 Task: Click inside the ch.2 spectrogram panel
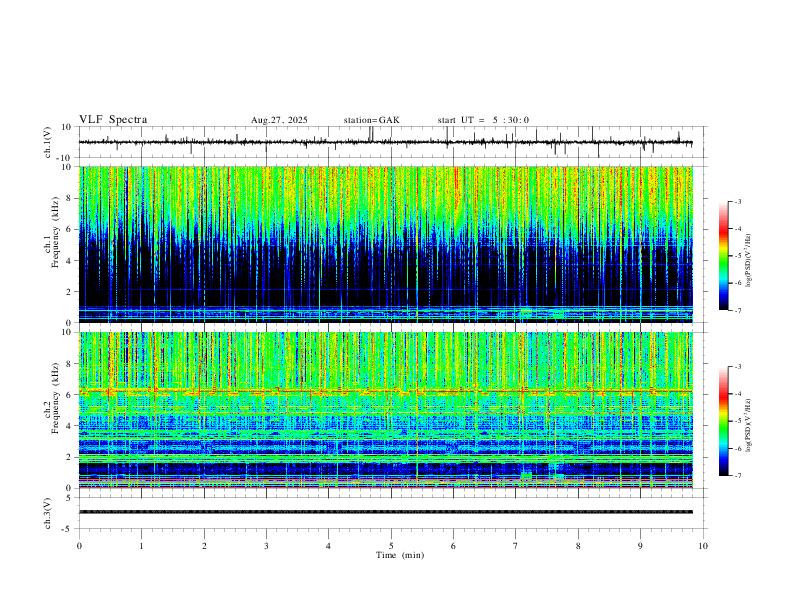[386, 410]
